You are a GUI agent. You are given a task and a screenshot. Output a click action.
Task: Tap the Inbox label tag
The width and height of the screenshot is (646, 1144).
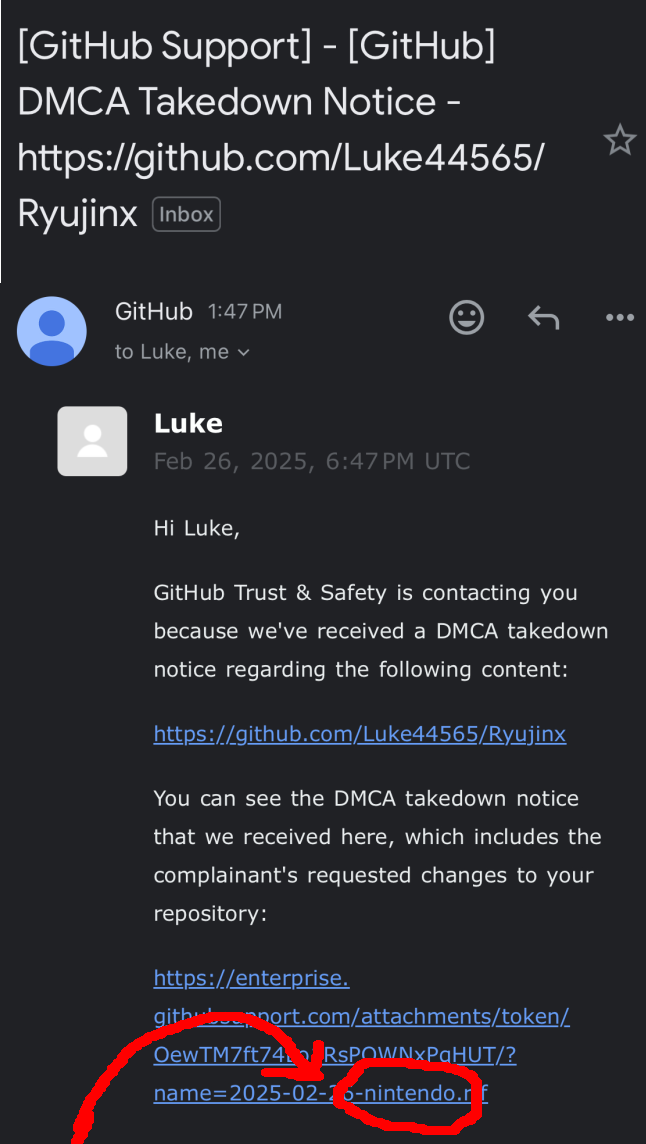point(186,214)
